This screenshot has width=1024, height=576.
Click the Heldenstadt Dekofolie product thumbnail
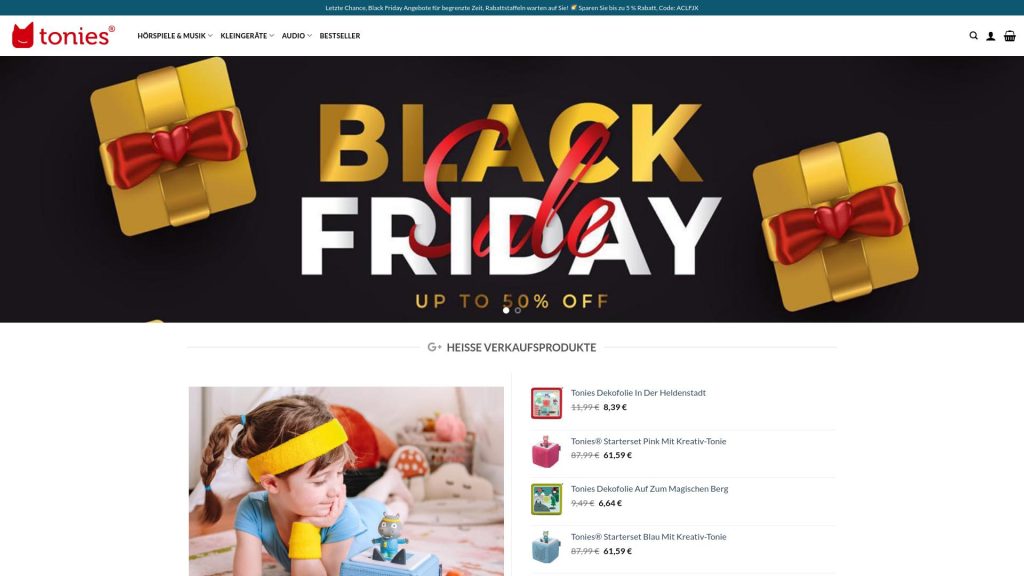(x=547, y=403)
